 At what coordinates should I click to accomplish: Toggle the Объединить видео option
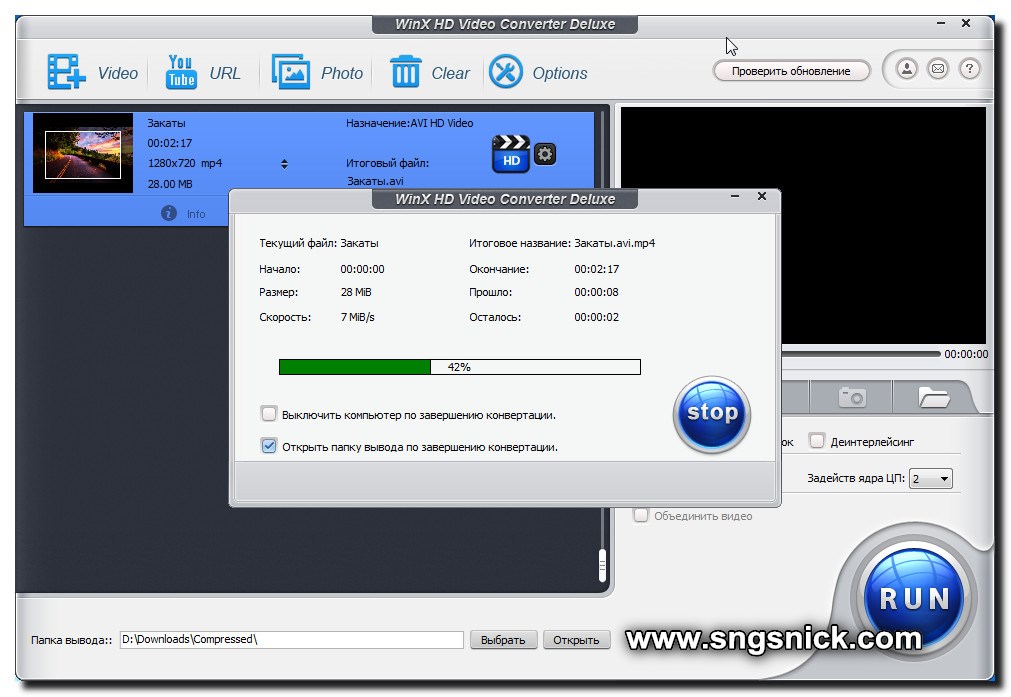tap(640, 515)
